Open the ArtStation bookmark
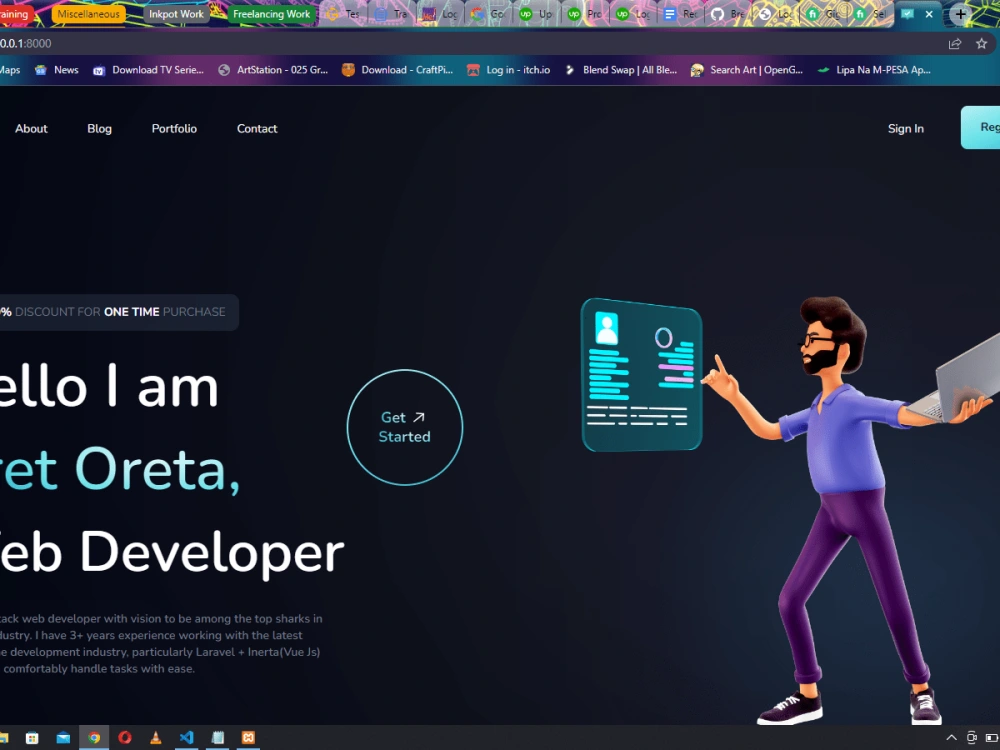1000x750 pixels. coord(273,70)
